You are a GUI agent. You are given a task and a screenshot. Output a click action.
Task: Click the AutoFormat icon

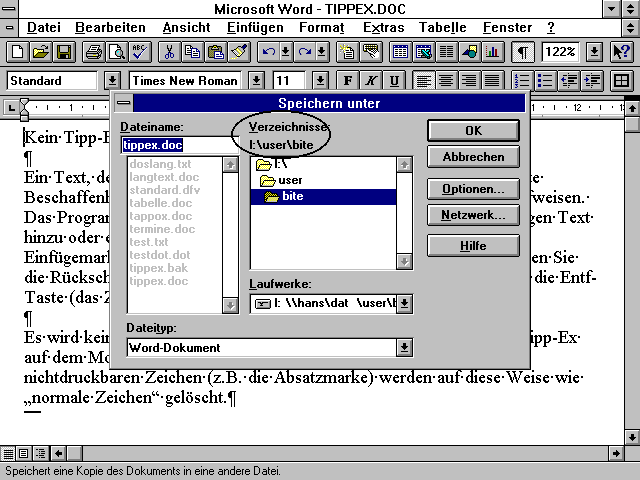coord(347,52)
